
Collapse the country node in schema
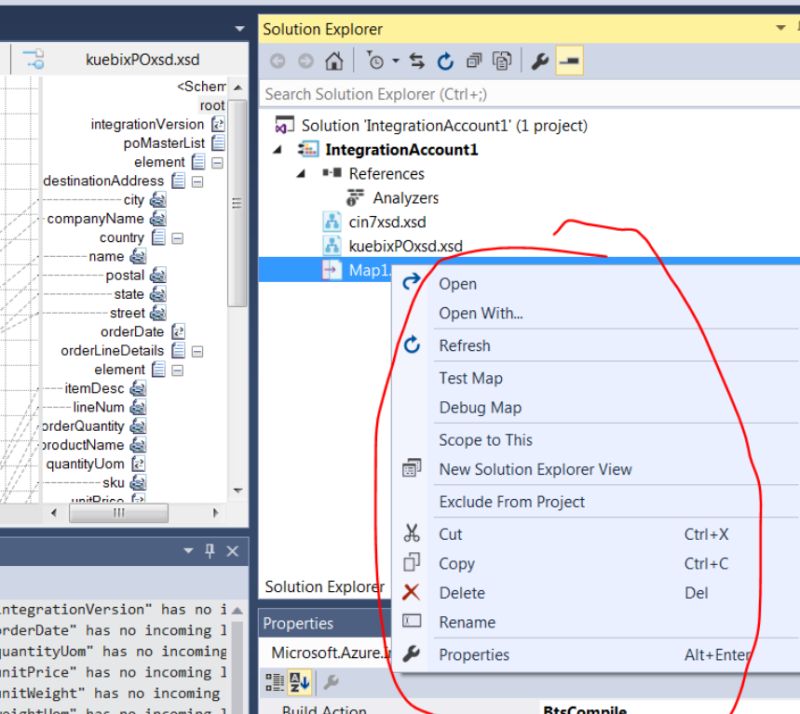178,238
